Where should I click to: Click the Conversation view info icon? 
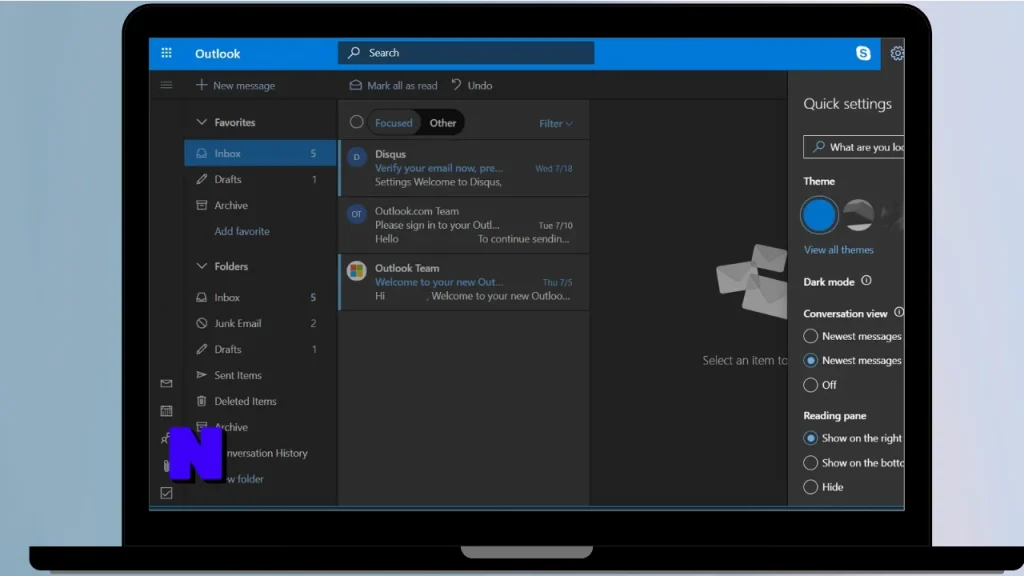[x=899, y=313]
